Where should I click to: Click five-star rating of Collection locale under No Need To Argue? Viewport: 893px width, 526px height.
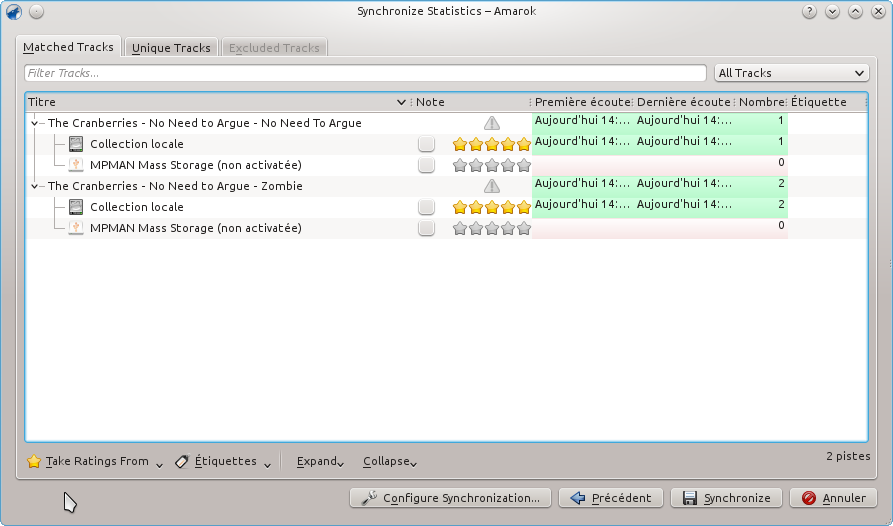point(491,145)
